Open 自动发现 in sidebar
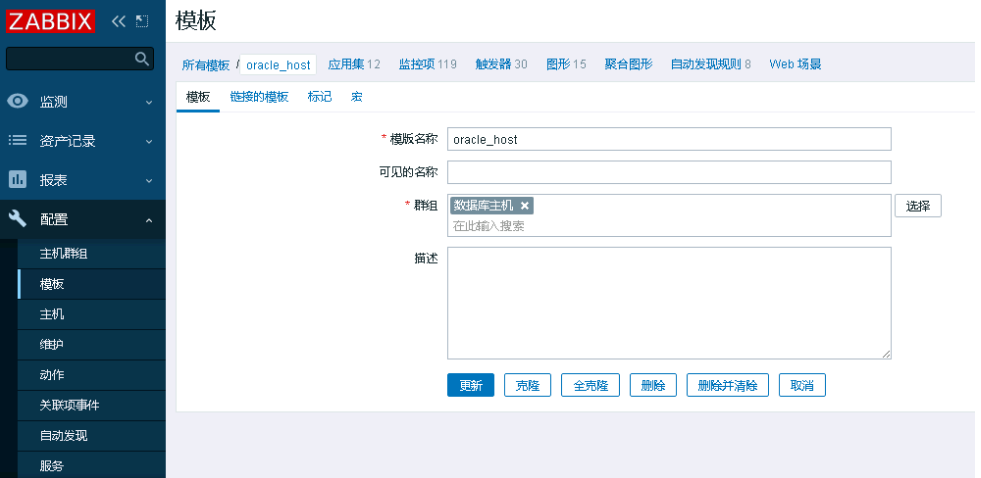This screenshot has width=981, height=478. [91, 435]
